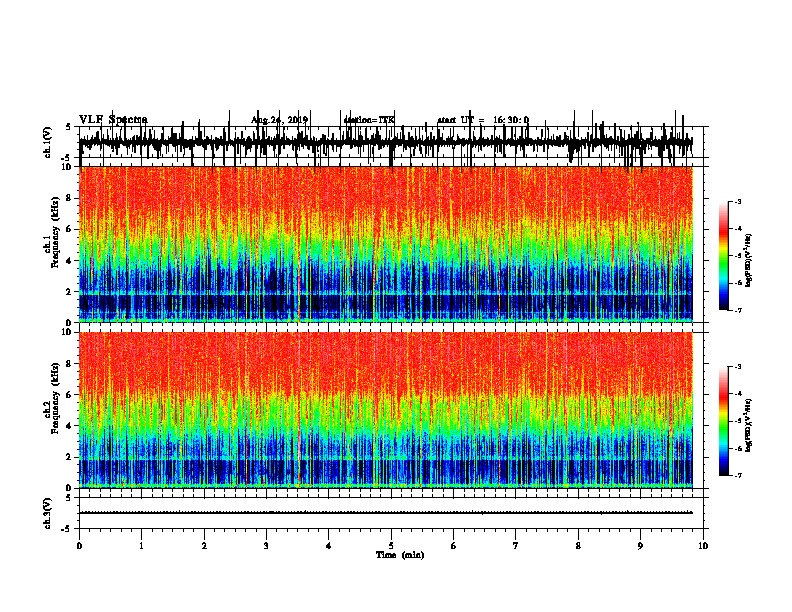Click the time axis tick label "9"
The width and height of the screenshot is (792, 612).
640,546
